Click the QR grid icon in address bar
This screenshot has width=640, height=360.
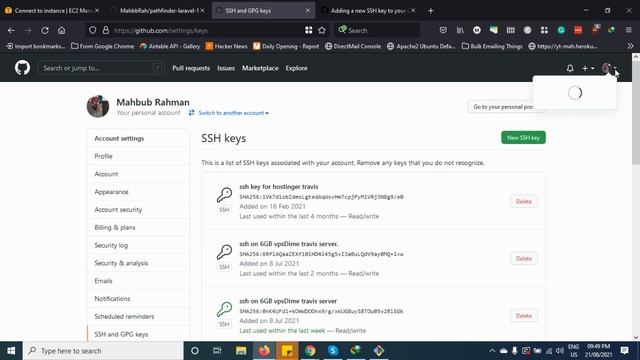[309, 30]
